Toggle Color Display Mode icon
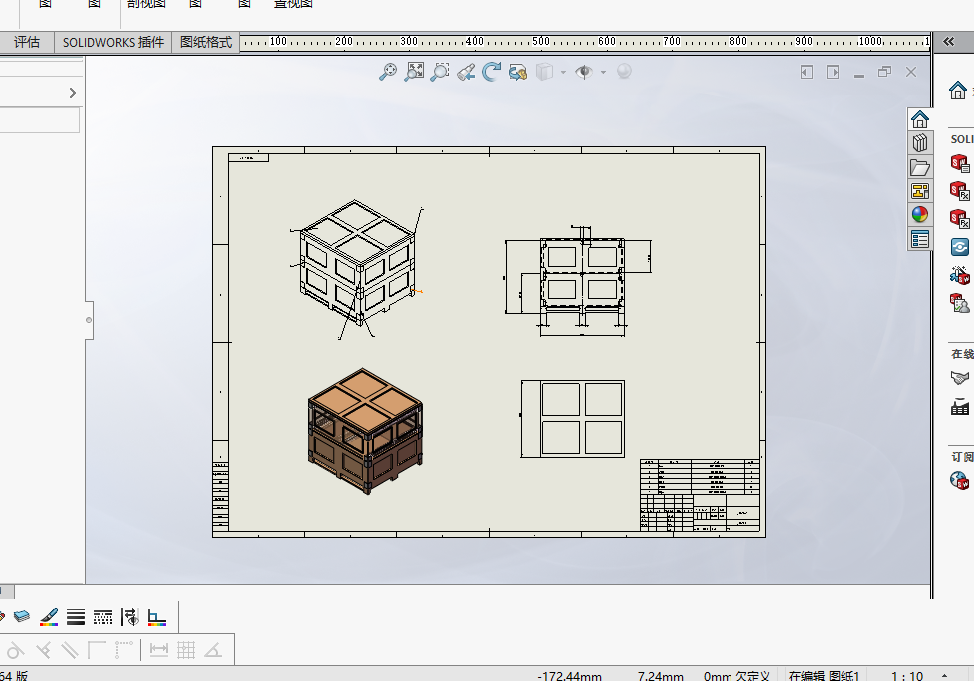974x681 pixels. click(157, 617)
